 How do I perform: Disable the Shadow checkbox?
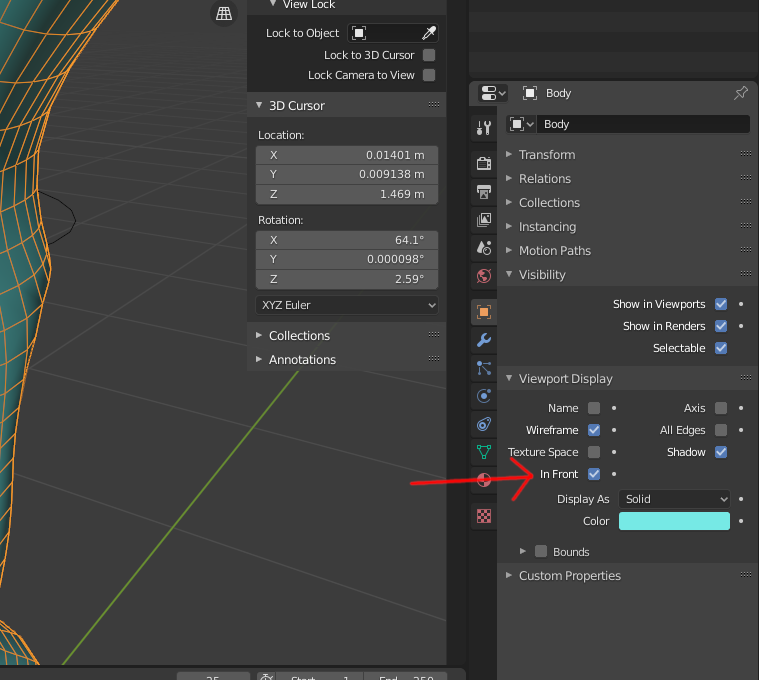pos(721,452)
